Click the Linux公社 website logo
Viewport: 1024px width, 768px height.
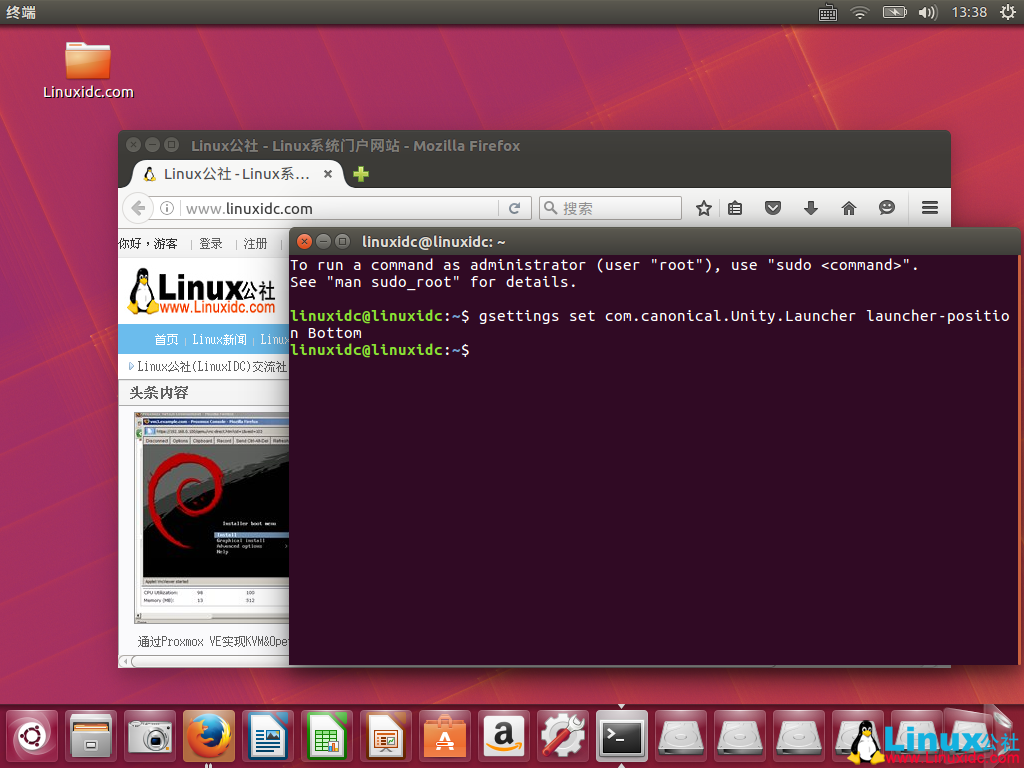202,291
